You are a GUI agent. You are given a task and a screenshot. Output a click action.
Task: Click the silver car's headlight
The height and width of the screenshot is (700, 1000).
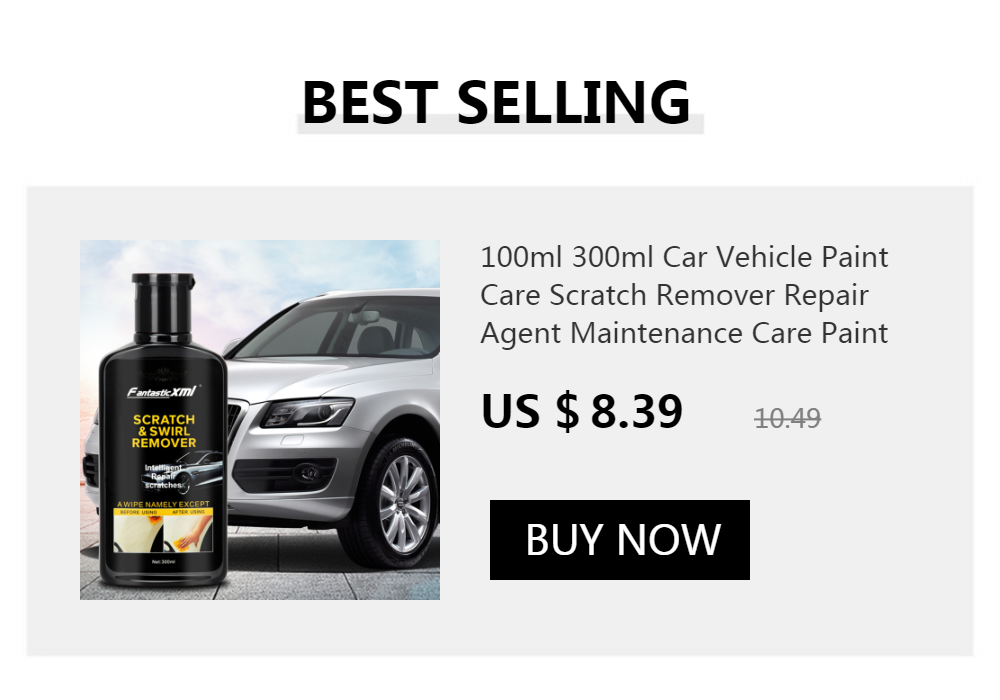click(x=307, y=412)
